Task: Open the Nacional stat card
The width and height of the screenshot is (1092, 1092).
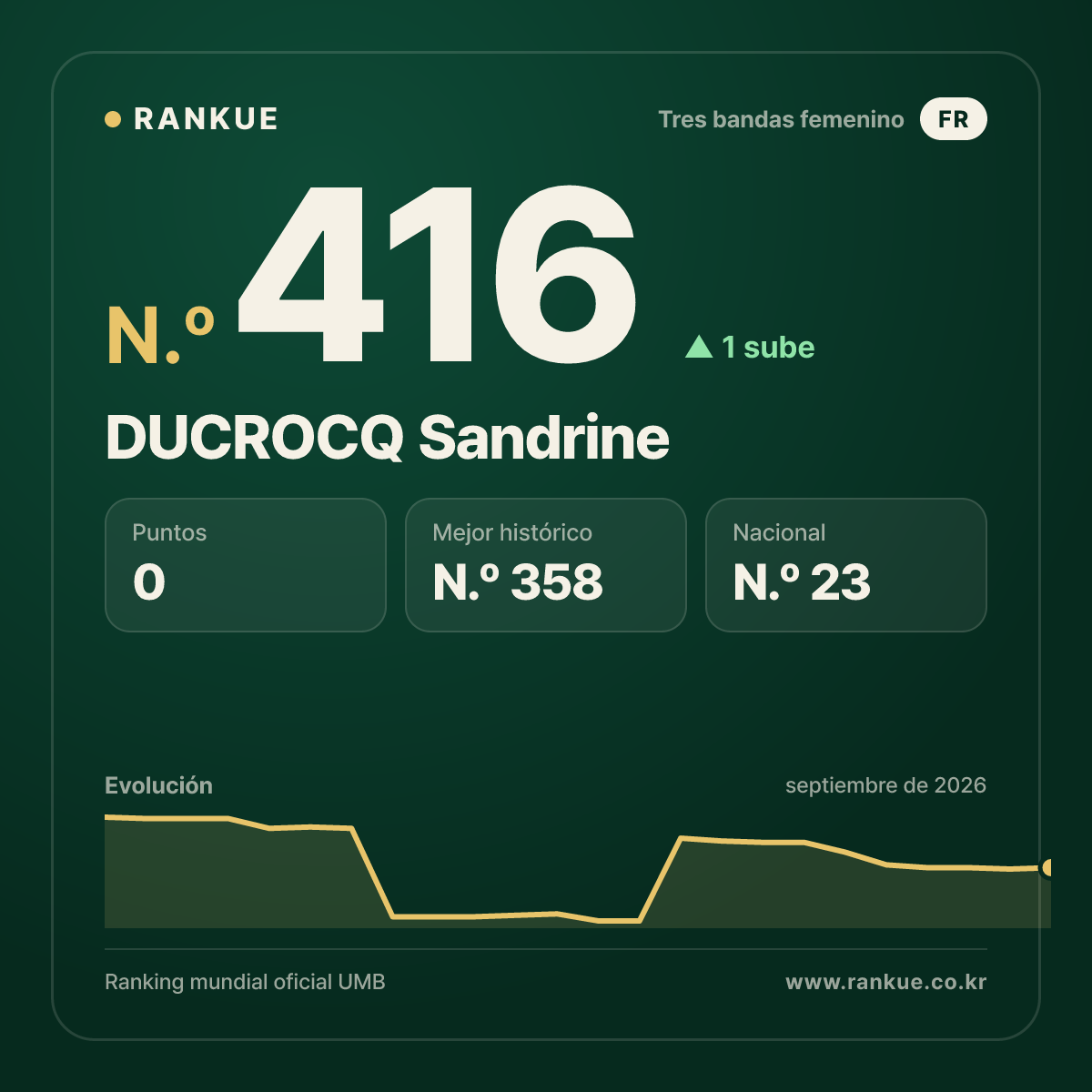Action: (846, 564)
